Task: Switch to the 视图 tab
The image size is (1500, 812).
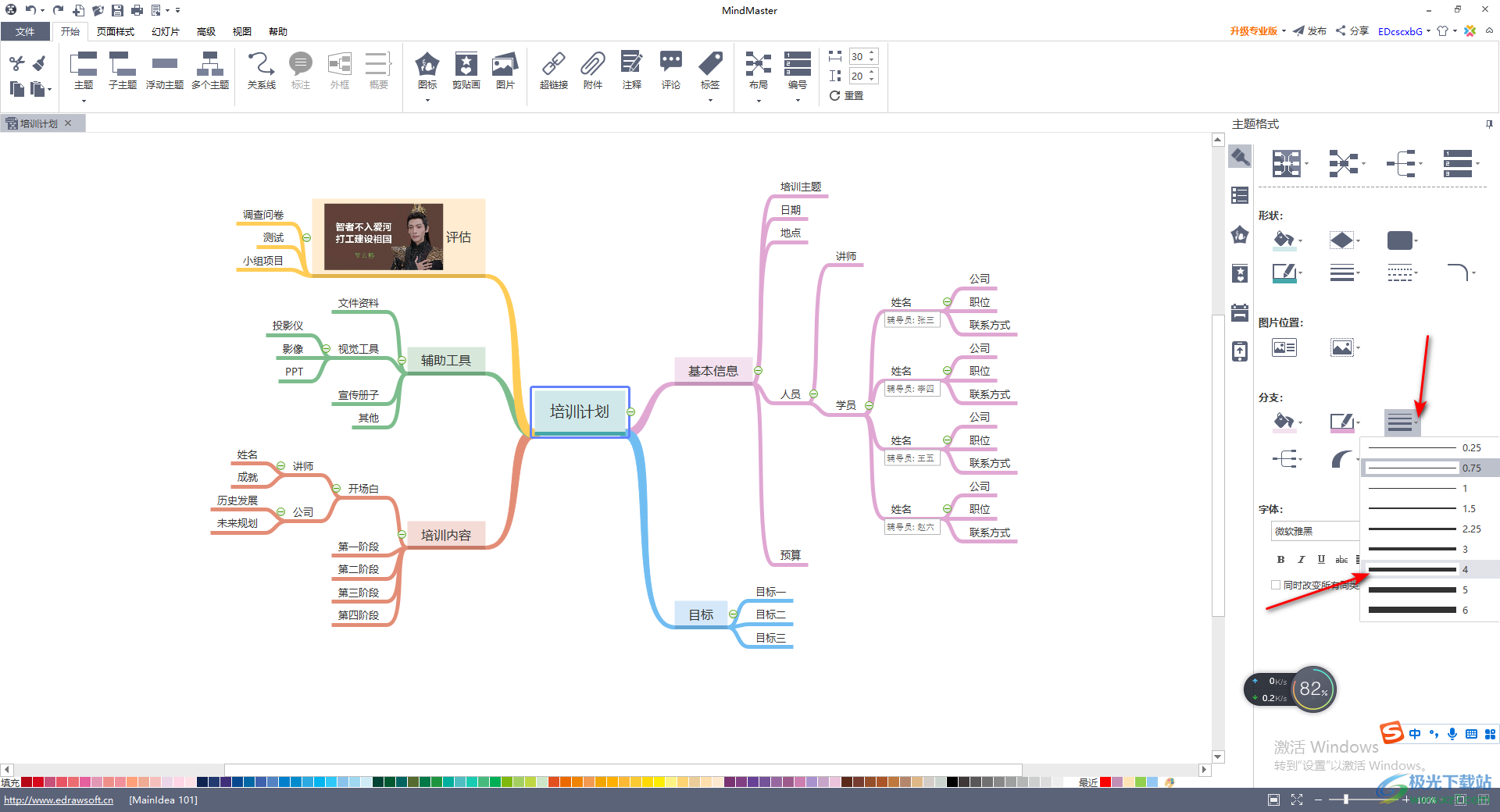Action: point(242,31)
